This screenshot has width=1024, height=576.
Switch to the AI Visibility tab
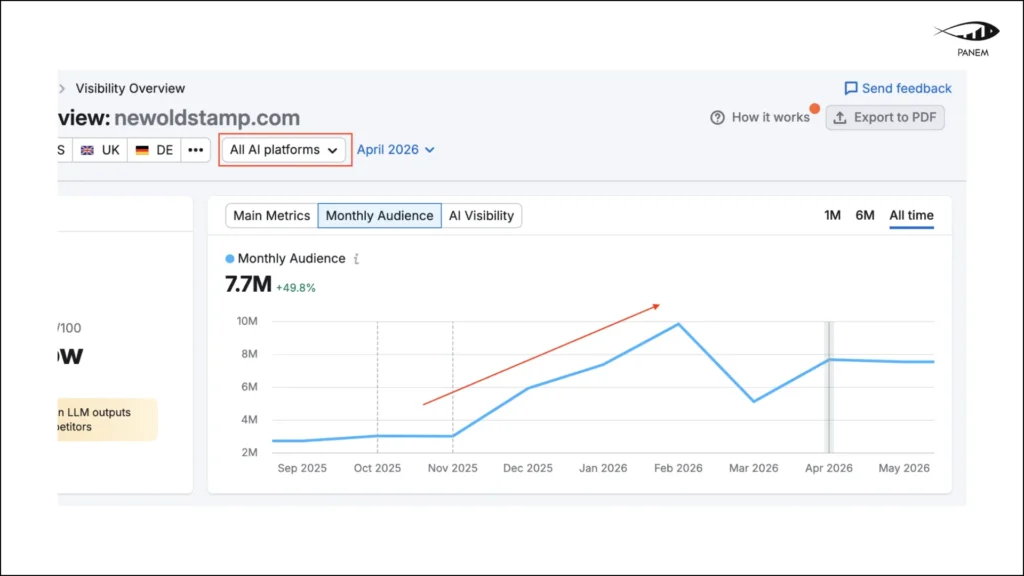coord(481,216)
